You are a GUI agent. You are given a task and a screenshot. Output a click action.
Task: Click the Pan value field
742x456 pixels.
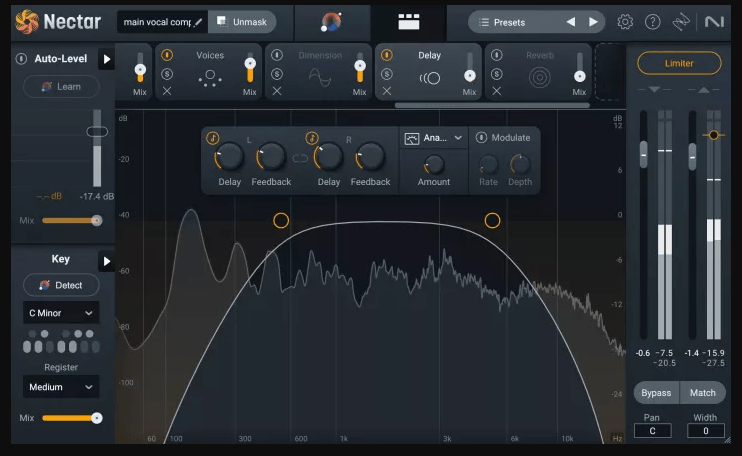pyautogui.click(x=652, y=431)
